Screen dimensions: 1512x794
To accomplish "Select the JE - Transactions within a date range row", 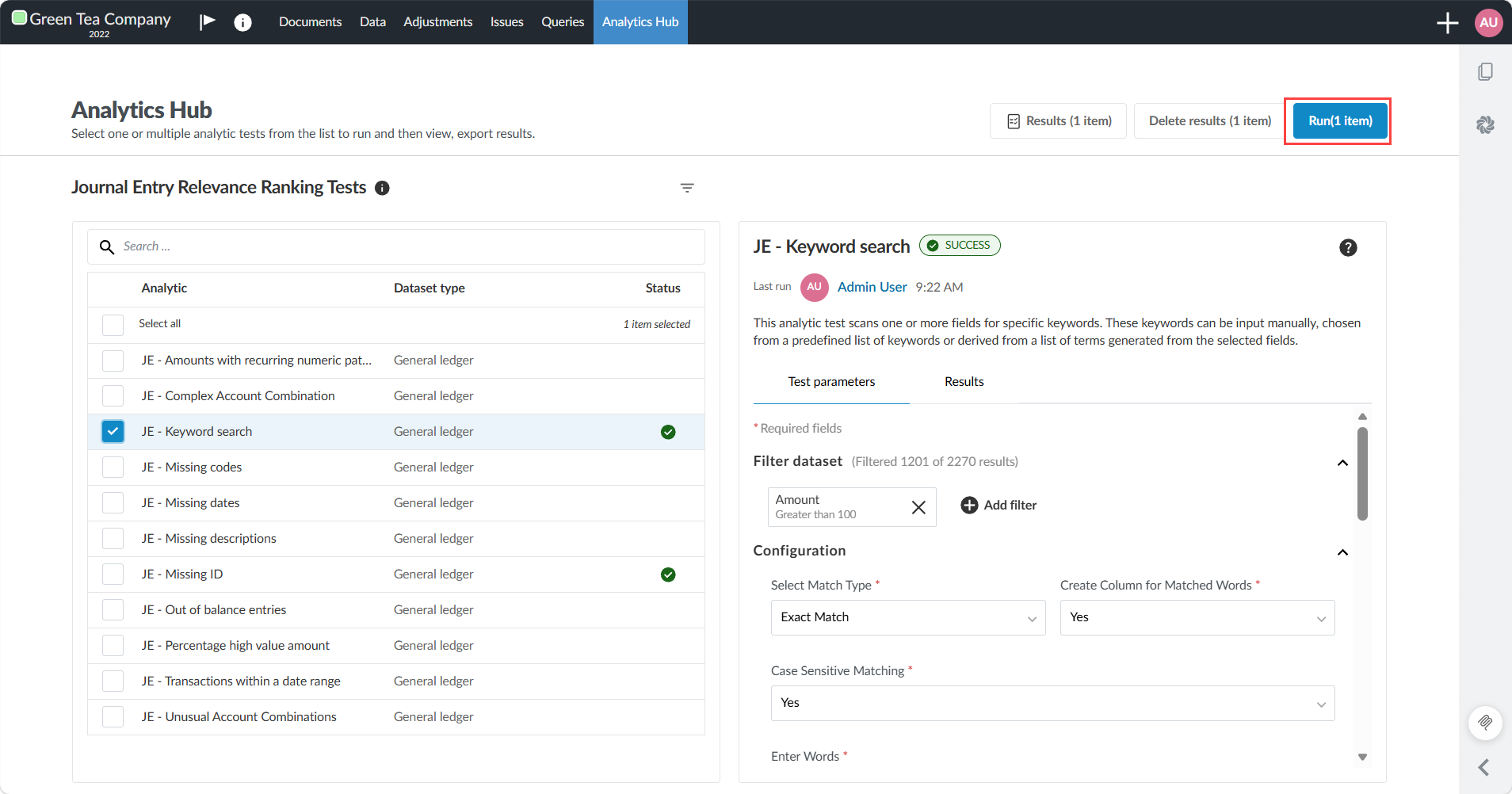I will coord(396,681).
